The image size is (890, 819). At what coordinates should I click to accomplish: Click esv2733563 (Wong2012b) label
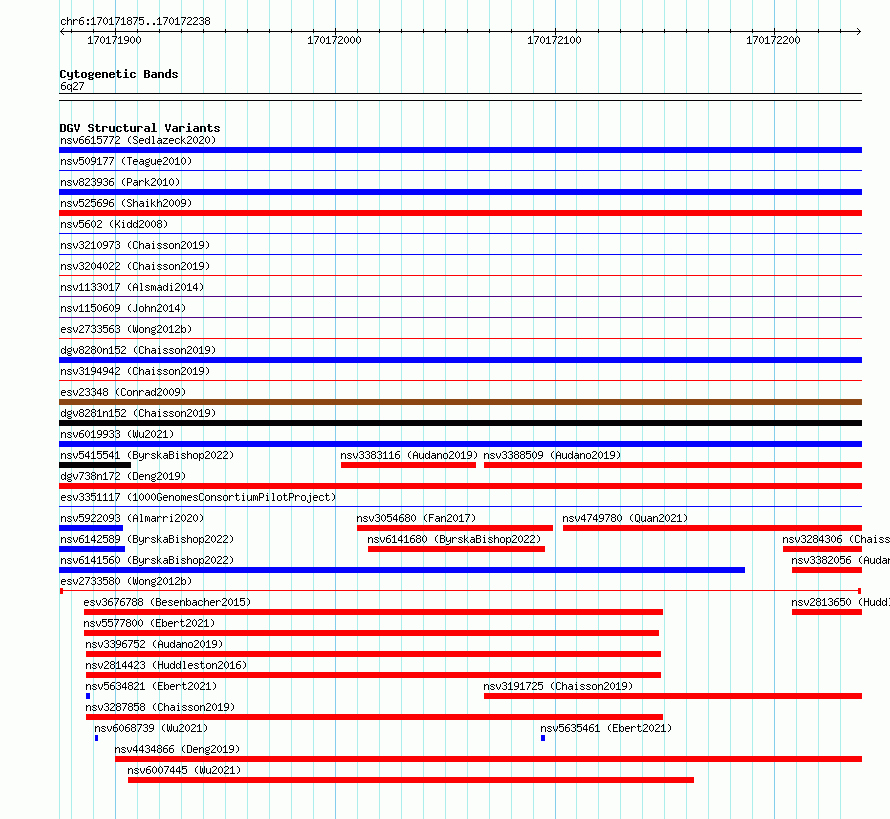126,329
